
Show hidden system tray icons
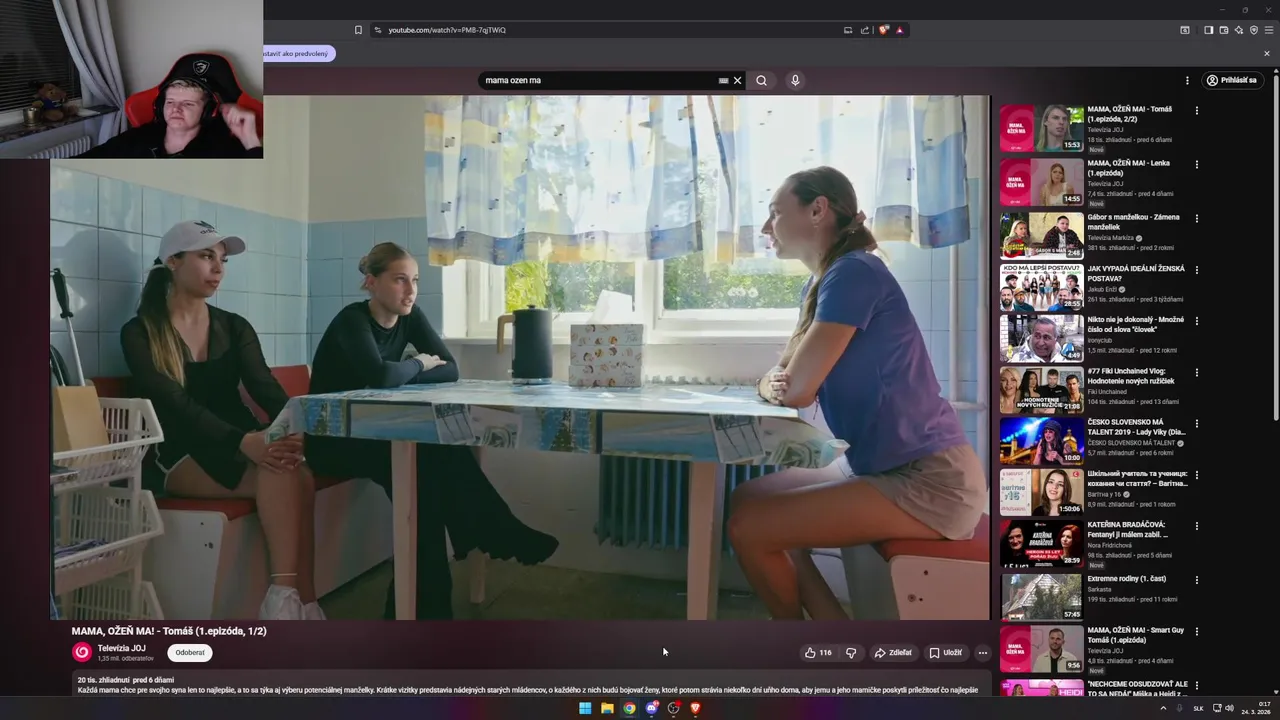[x=1163, y=708]
